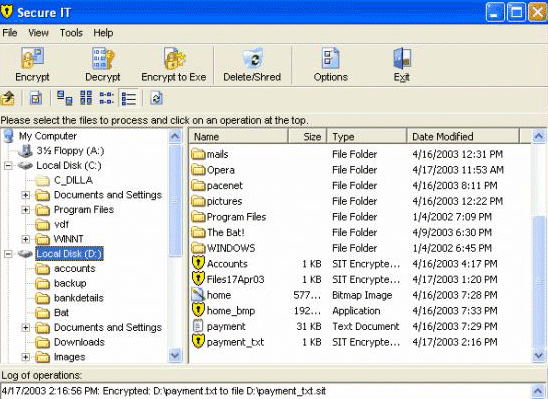Click the home_bmp application shield icon
The width and height of the screenshot is (548, 399).
pos(198,310)
